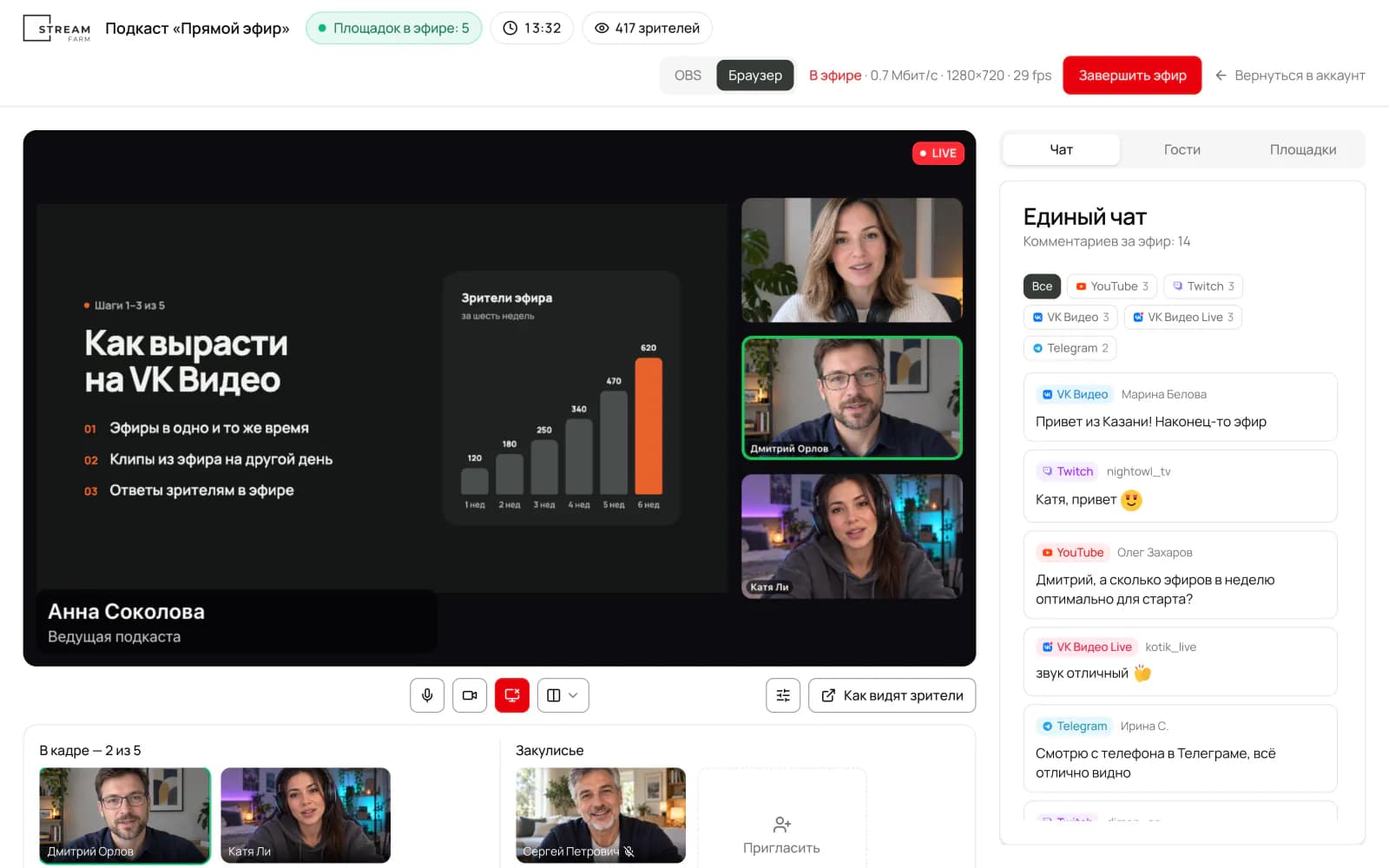
Task: Click Сергей Петрович thumbnail in Закулисье
Action: 601,816
